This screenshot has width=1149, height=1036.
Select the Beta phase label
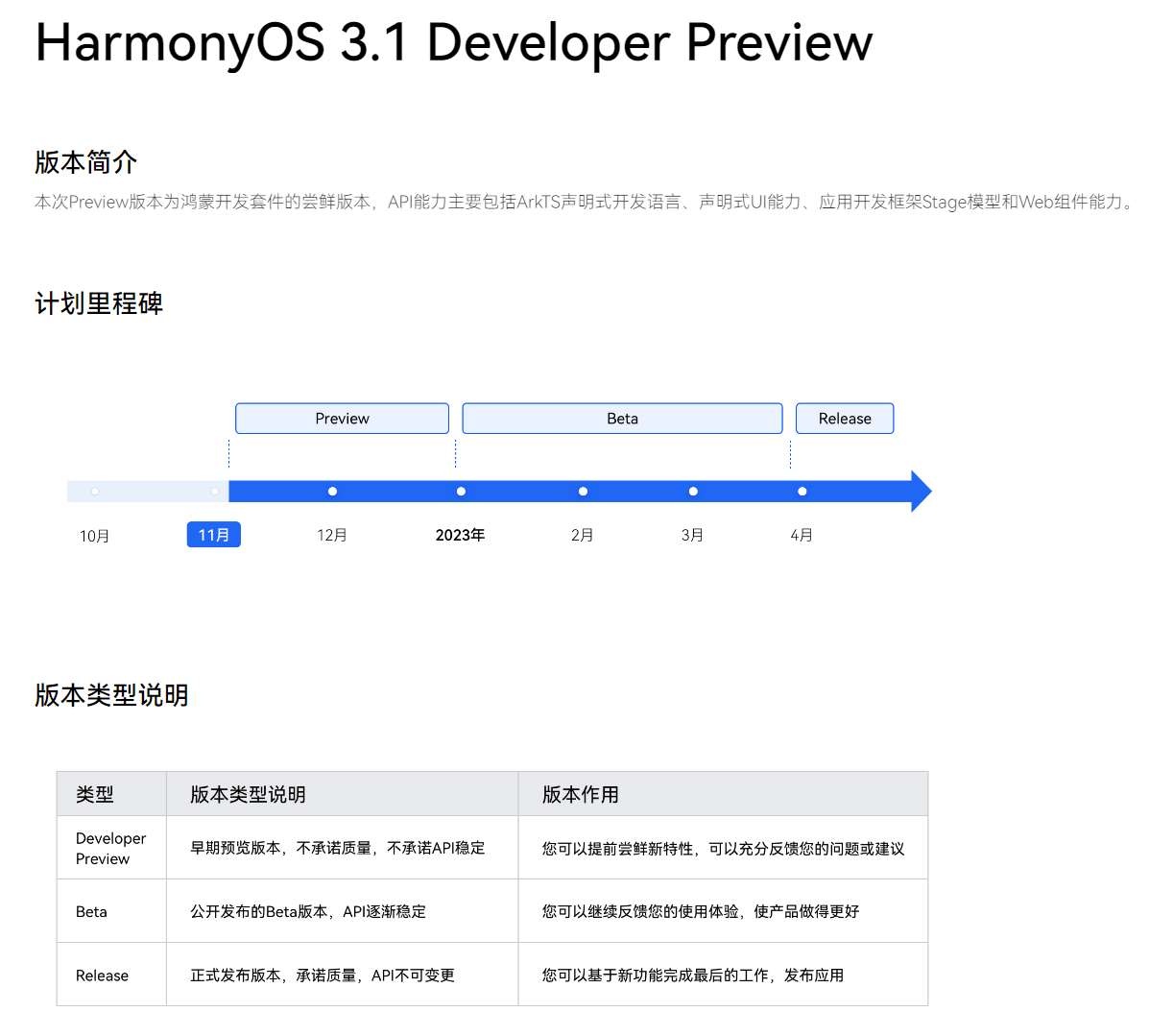[x=622, y=418]
